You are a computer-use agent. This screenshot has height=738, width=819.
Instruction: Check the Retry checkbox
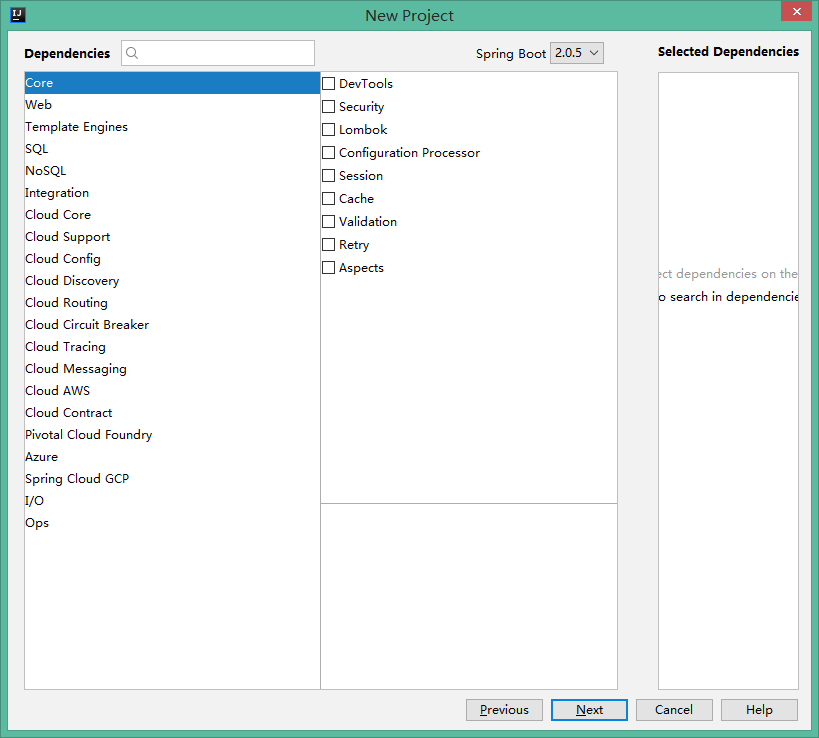[x=329, y=244]
